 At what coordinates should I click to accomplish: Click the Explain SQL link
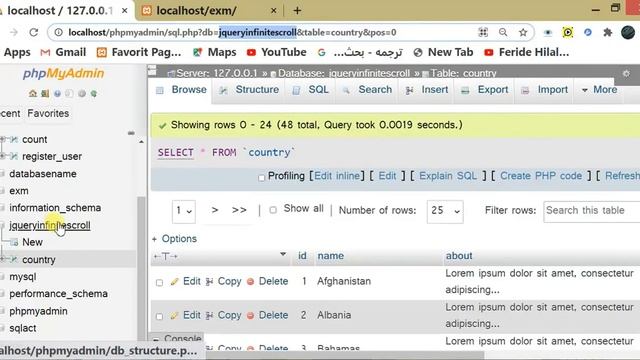pyautogui.click(x=448, y=176)
